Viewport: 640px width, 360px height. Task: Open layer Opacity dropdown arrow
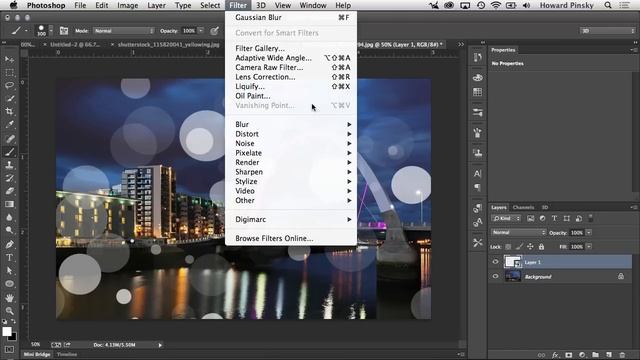[x=589, y=232]
